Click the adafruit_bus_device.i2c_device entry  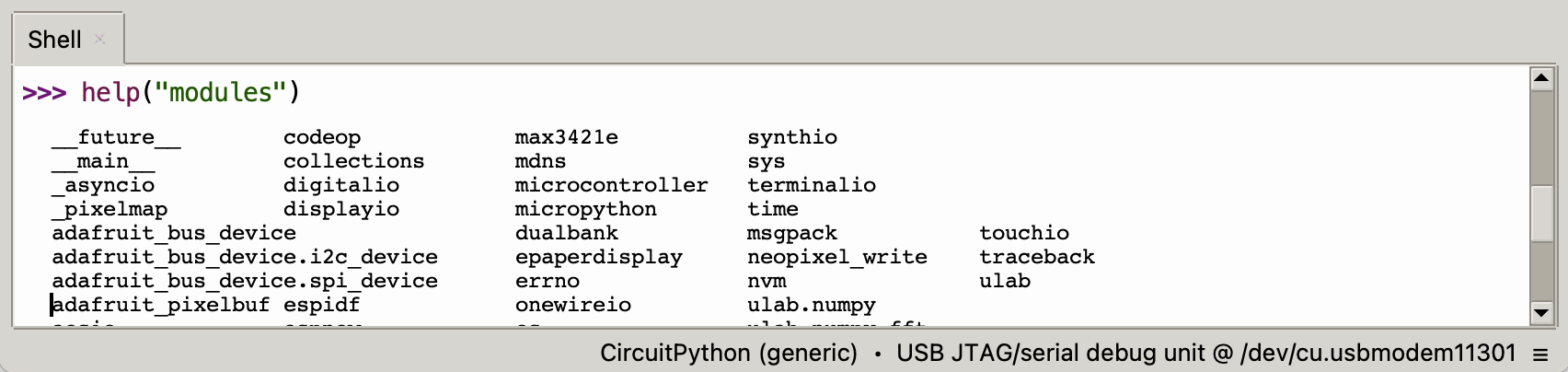tap(245, 257)
